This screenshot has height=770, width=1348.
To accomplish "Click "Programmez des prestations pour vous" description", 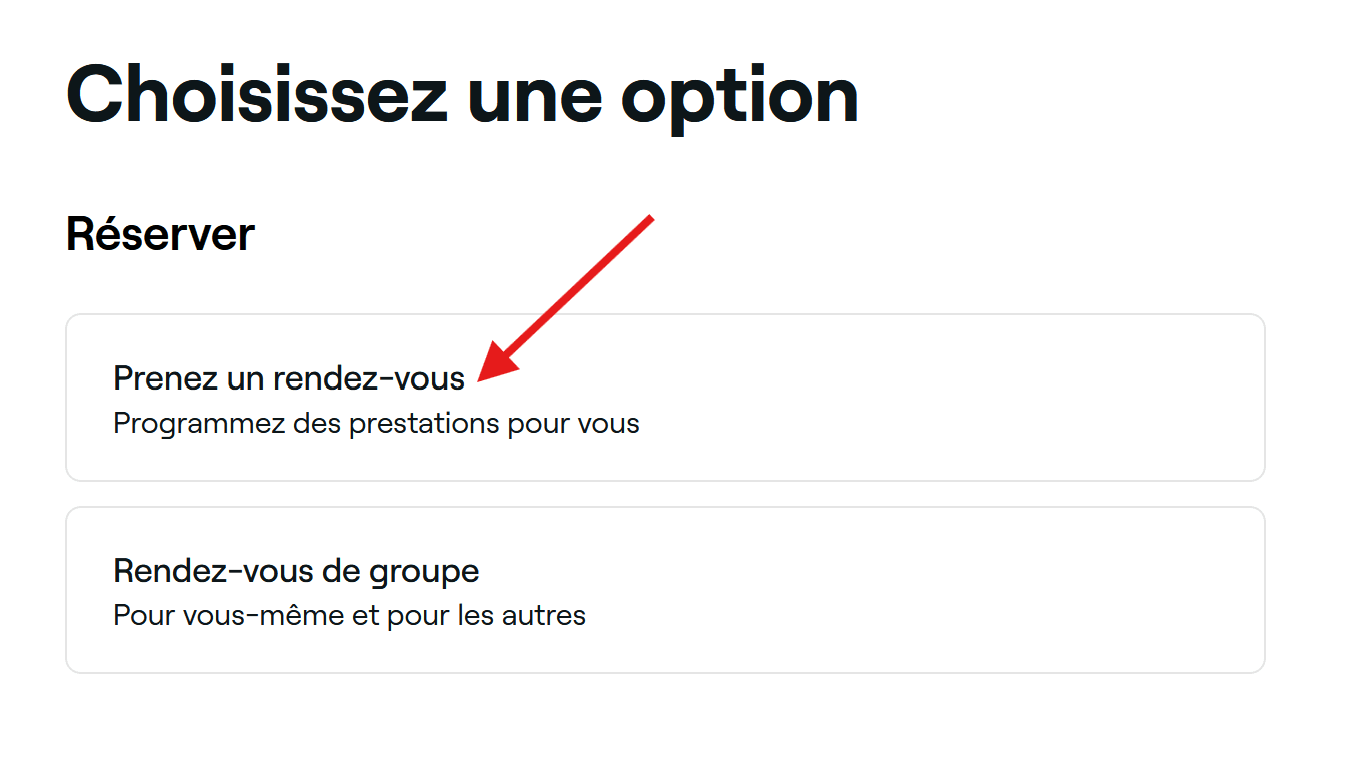I will pyautogui.click(x=376, y=423).
